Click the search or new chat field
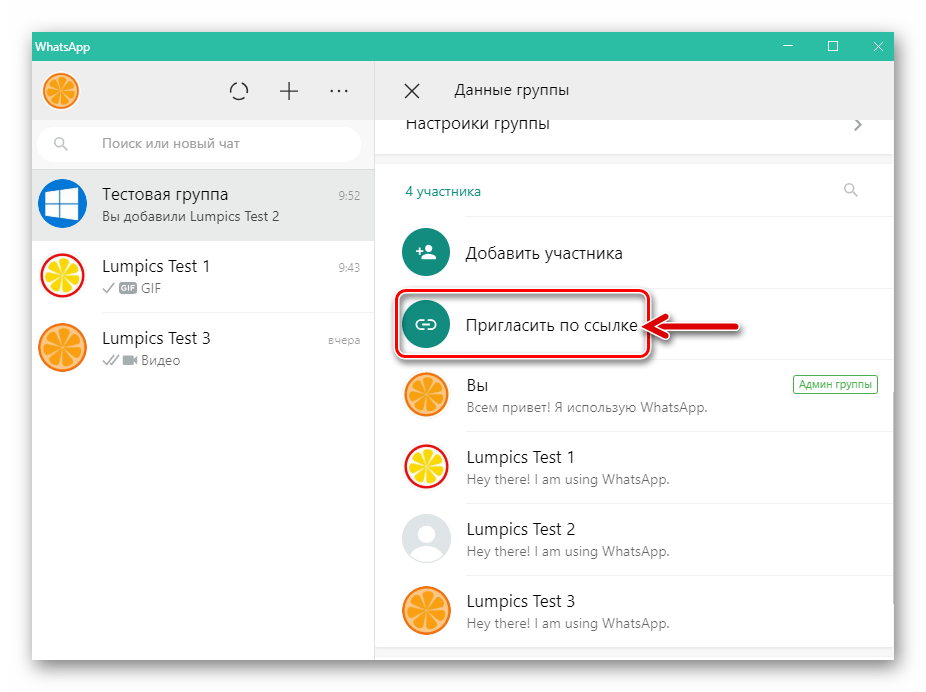926x692 pixels. coord(200,144)
